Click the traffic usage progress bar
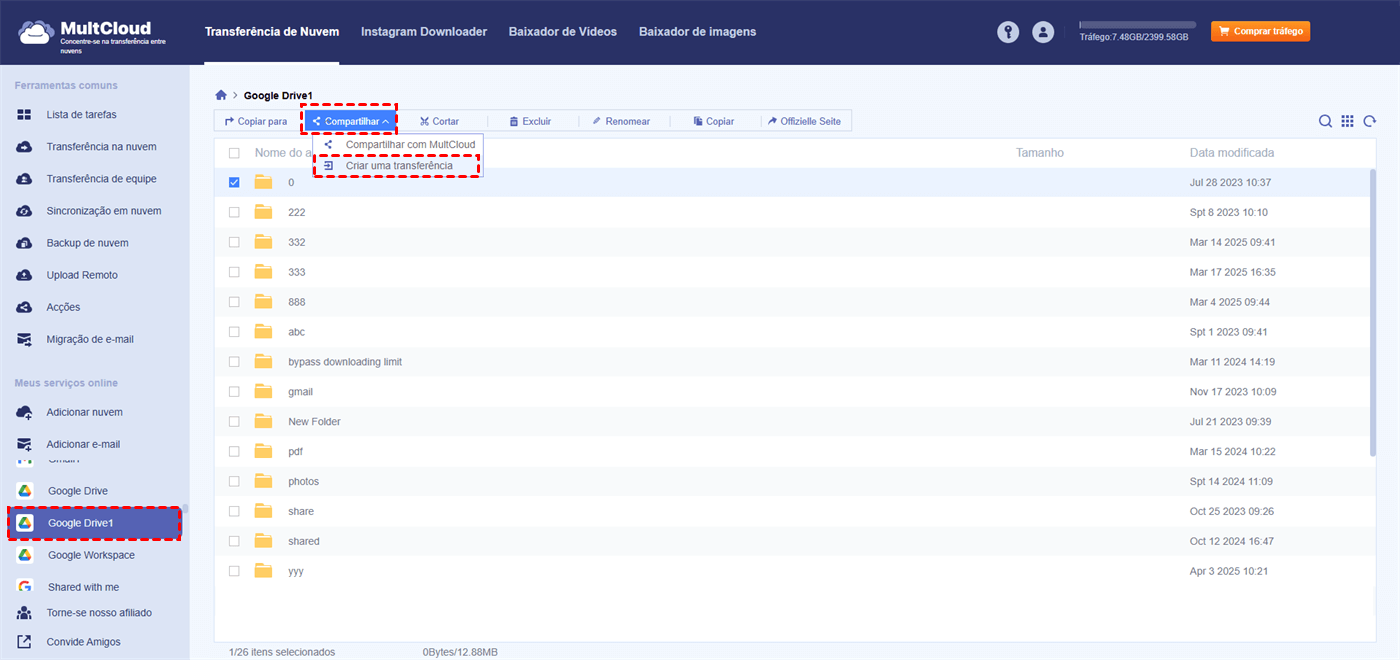 pos(1138,24)
